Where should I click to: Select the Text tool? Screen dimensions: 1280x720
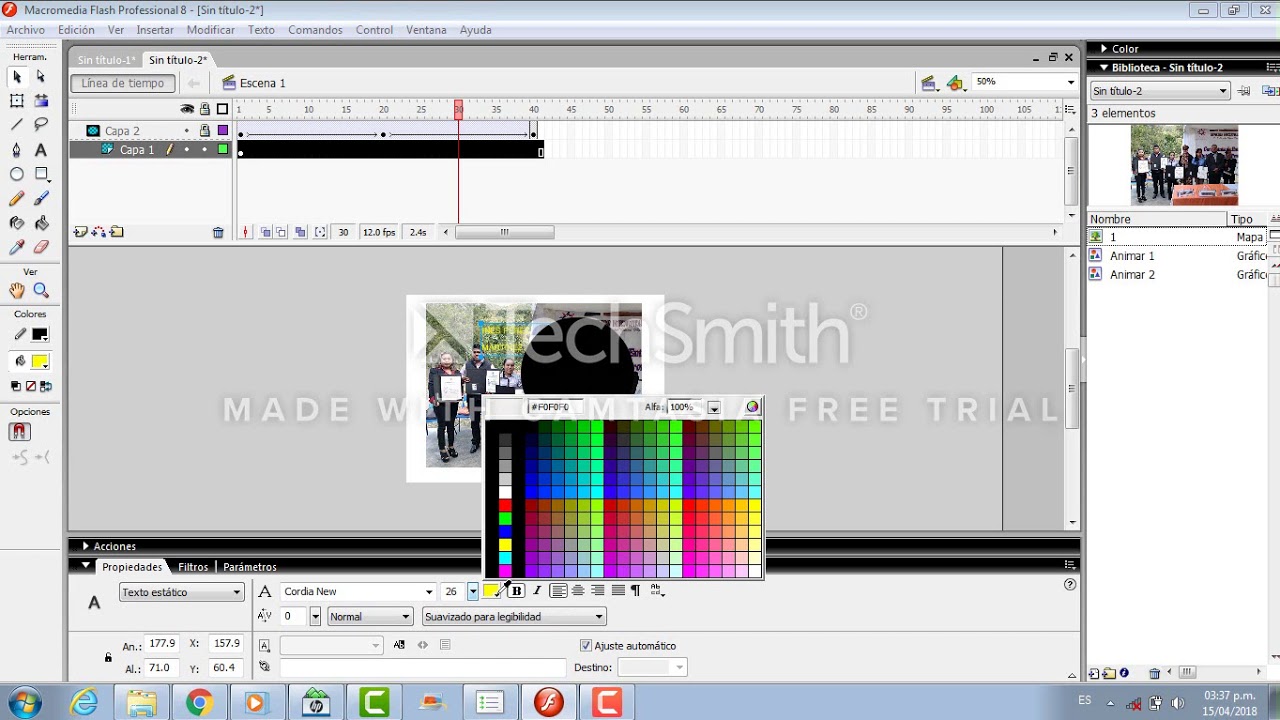tap(41, 150)
